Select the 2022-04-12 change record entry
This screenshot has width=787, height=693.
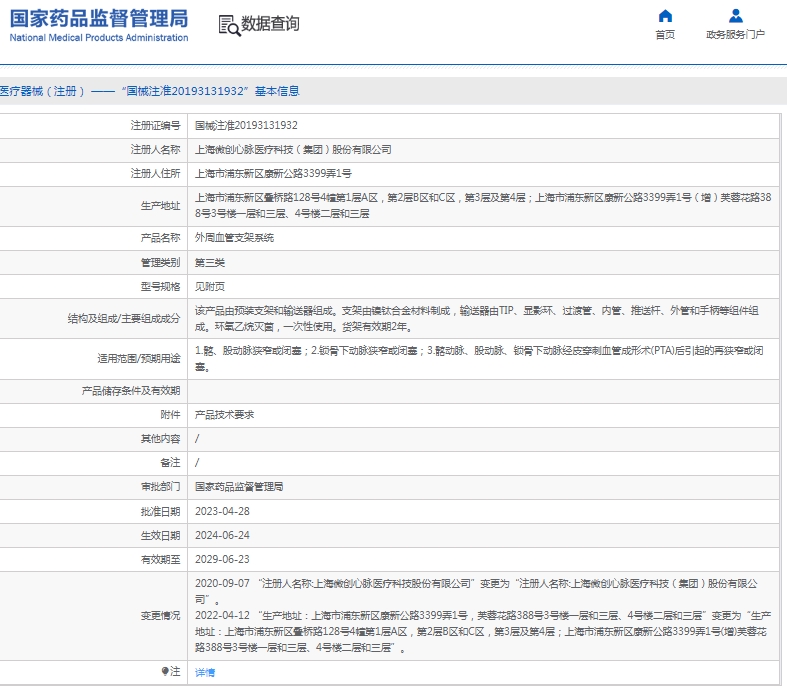[483, 631]
